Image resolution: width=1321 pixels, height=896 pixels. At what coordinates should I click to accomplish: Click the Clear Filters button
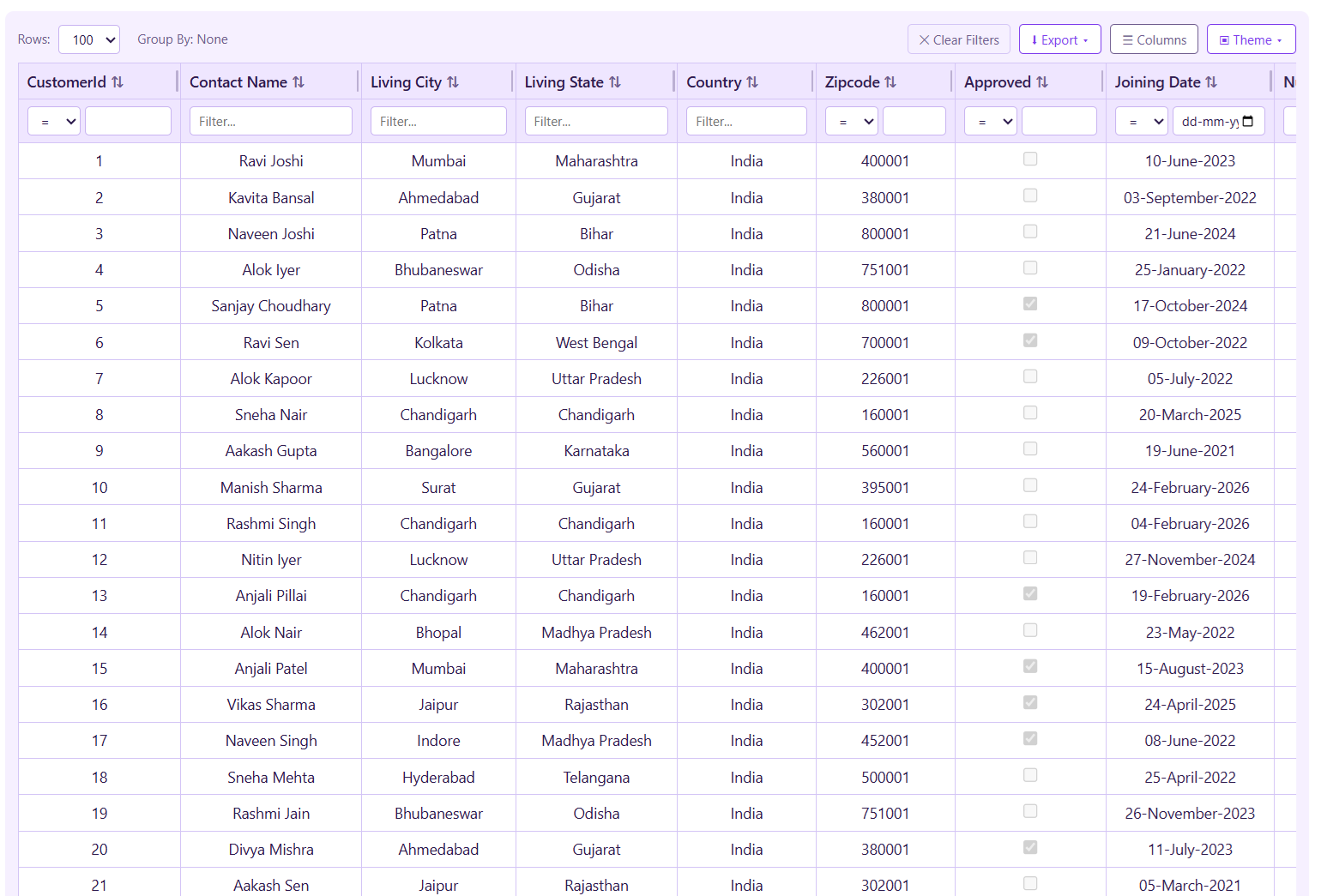[959, 39]
